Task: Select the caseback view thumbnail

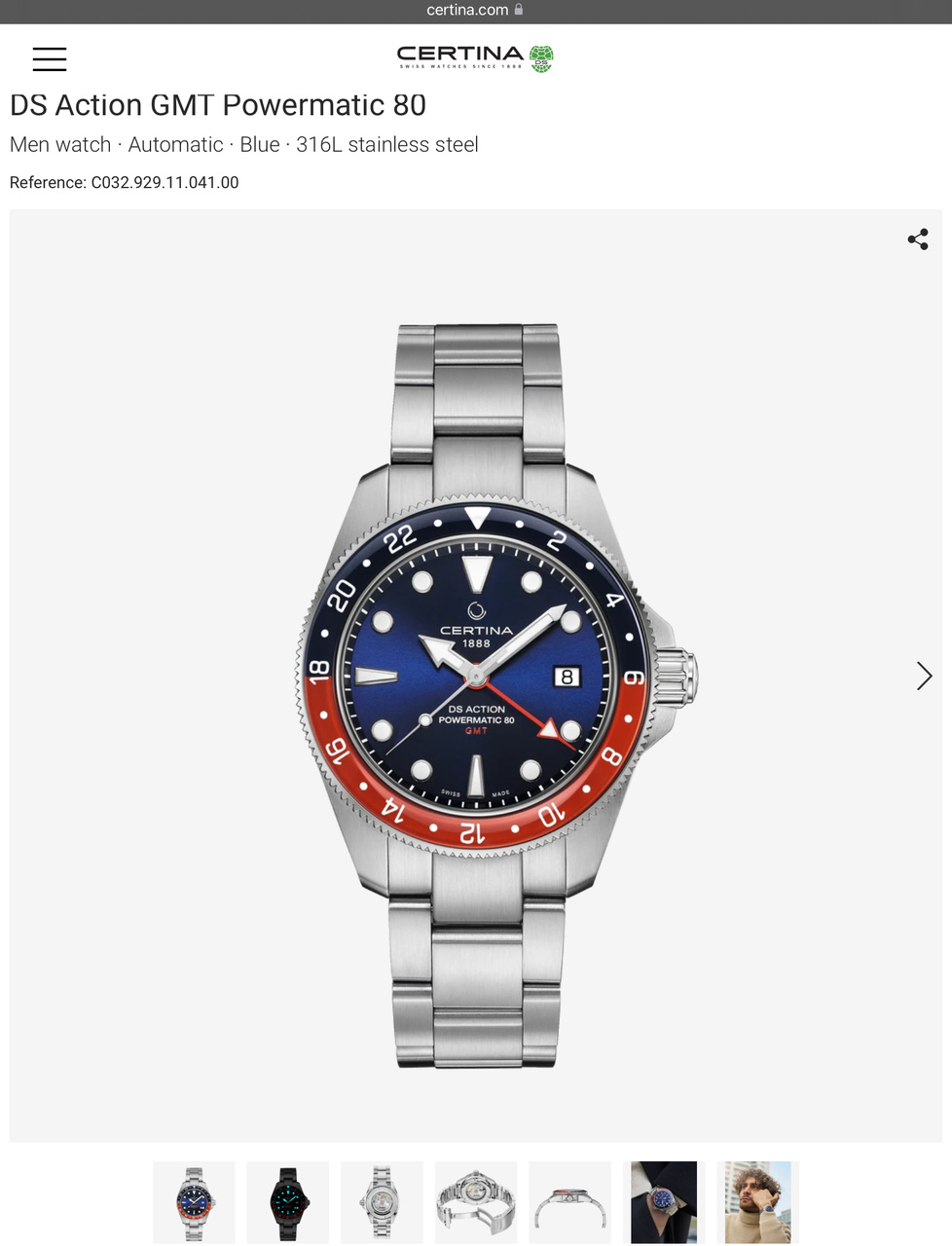Action: click(382, 1202)
